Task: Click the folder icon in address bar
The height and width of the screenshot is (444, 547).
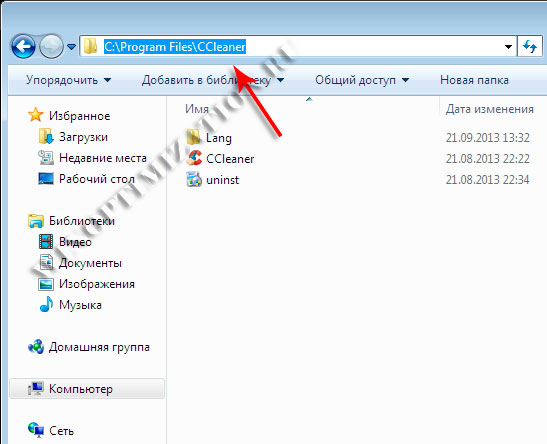Action: coord(90,46)
